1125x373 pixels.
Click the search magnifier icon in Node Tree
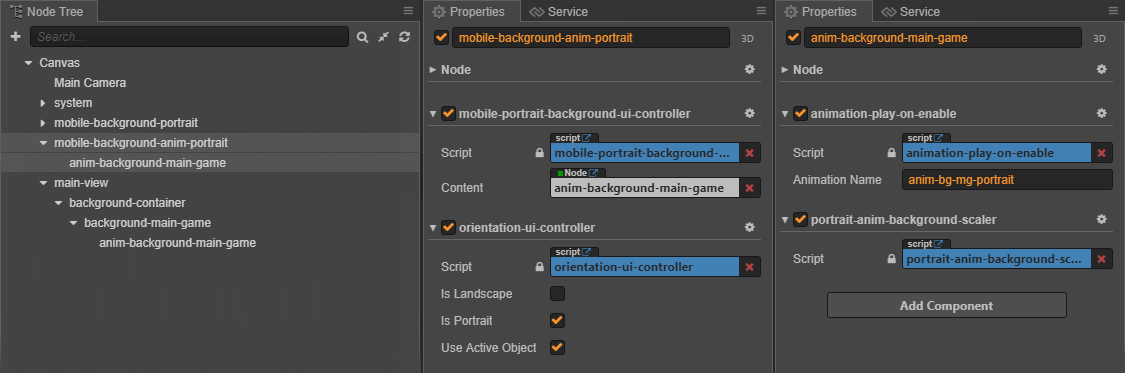pyautogui.click(x=363, y=37)
